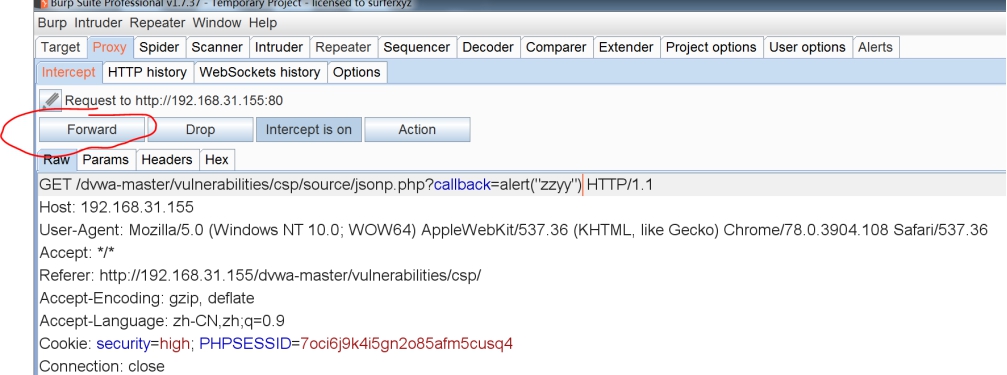Open the Help menu
The image size is (1007, 375).
pos(263,22)
